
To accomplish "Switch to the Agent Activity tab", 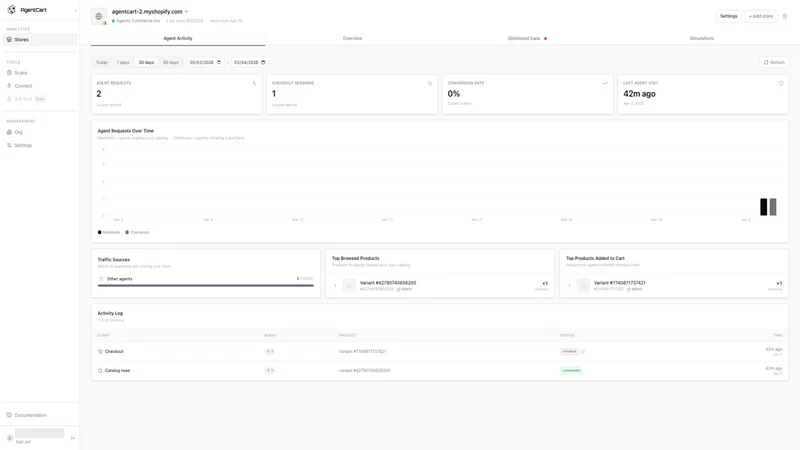I will 178,38.
